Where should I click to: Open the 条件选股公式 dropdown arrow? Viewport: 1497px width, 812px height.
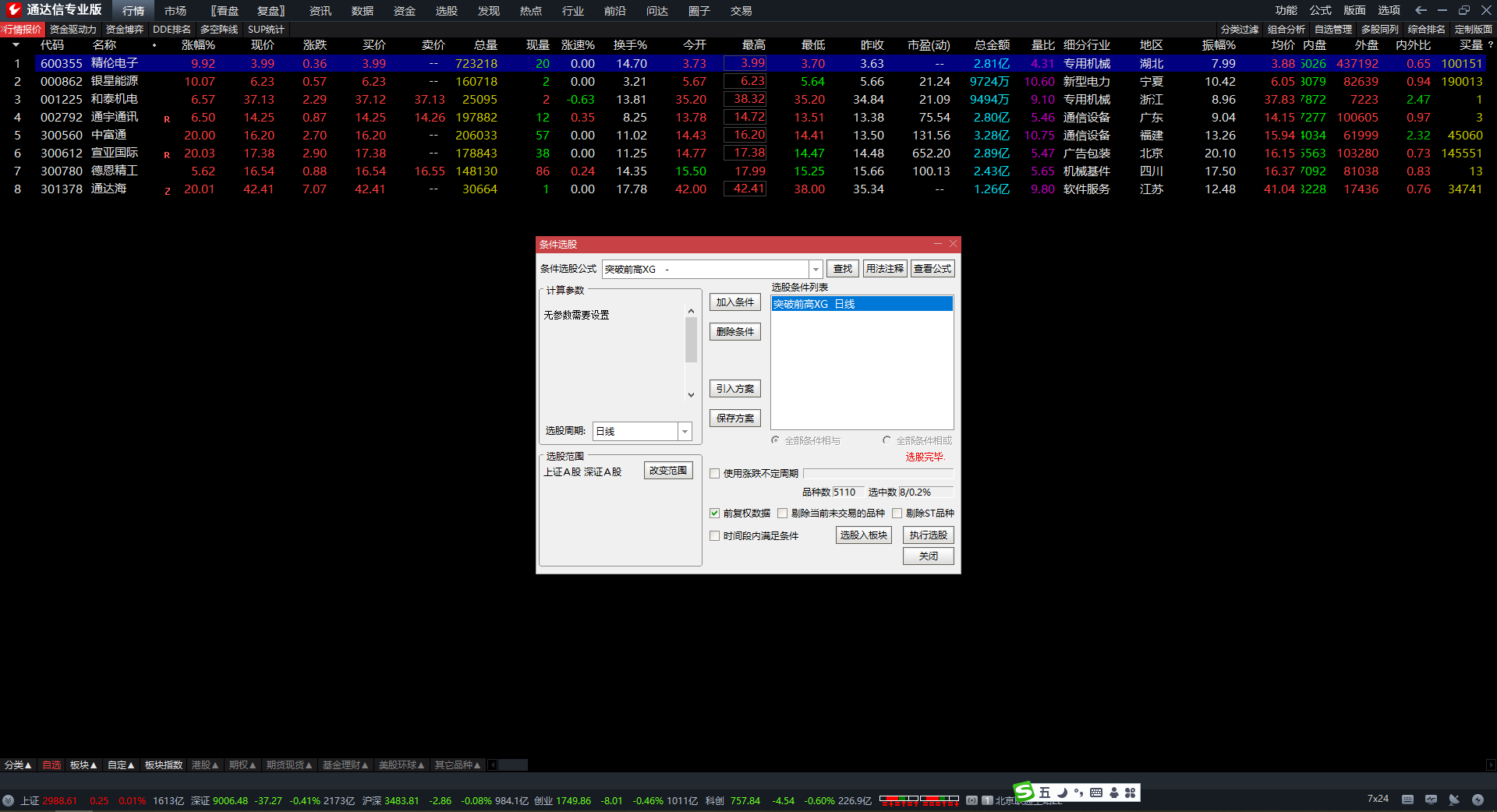click(816, 269)
